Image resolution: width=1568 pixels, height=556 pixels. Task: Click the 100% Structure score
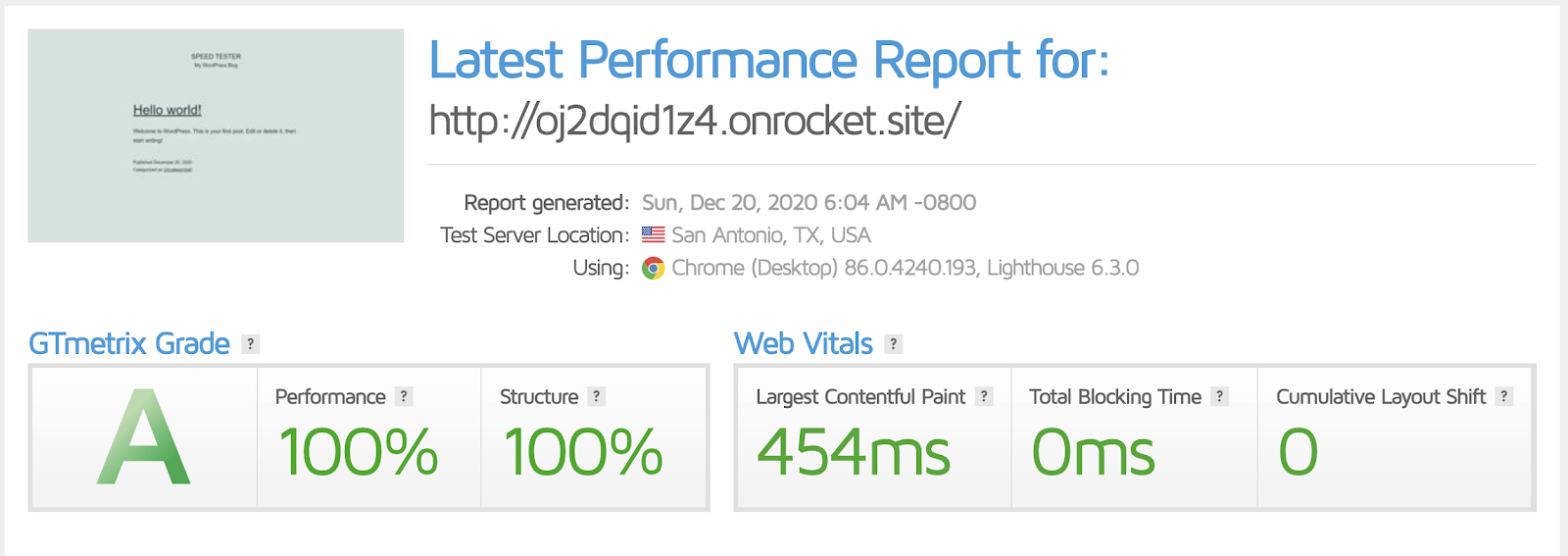point(584,452)
